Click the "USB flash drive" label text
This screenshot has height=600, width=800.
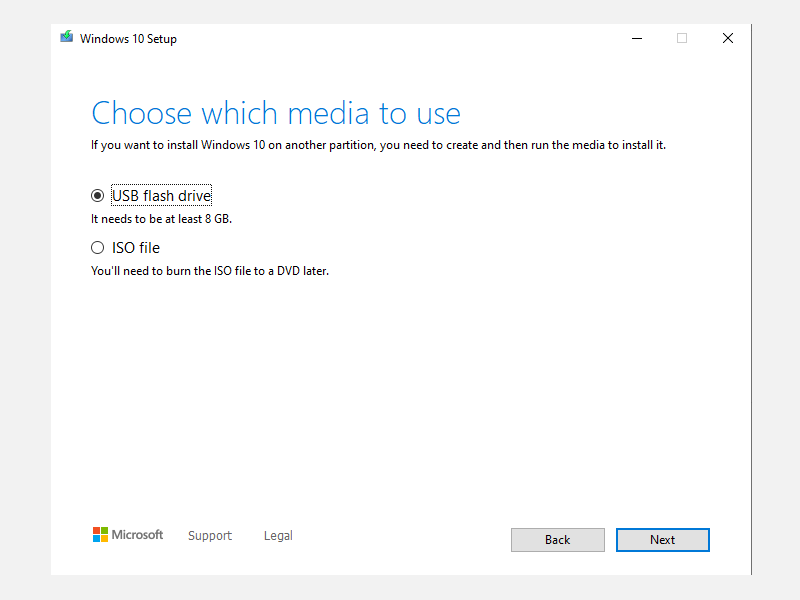click(x=161, y=195)
